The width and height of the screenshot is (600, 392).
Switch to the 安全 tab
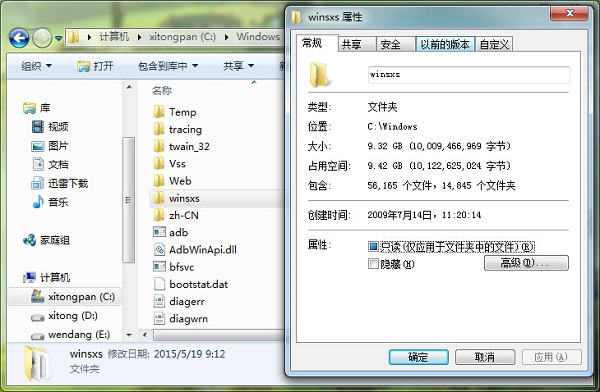tap(396, 44)
